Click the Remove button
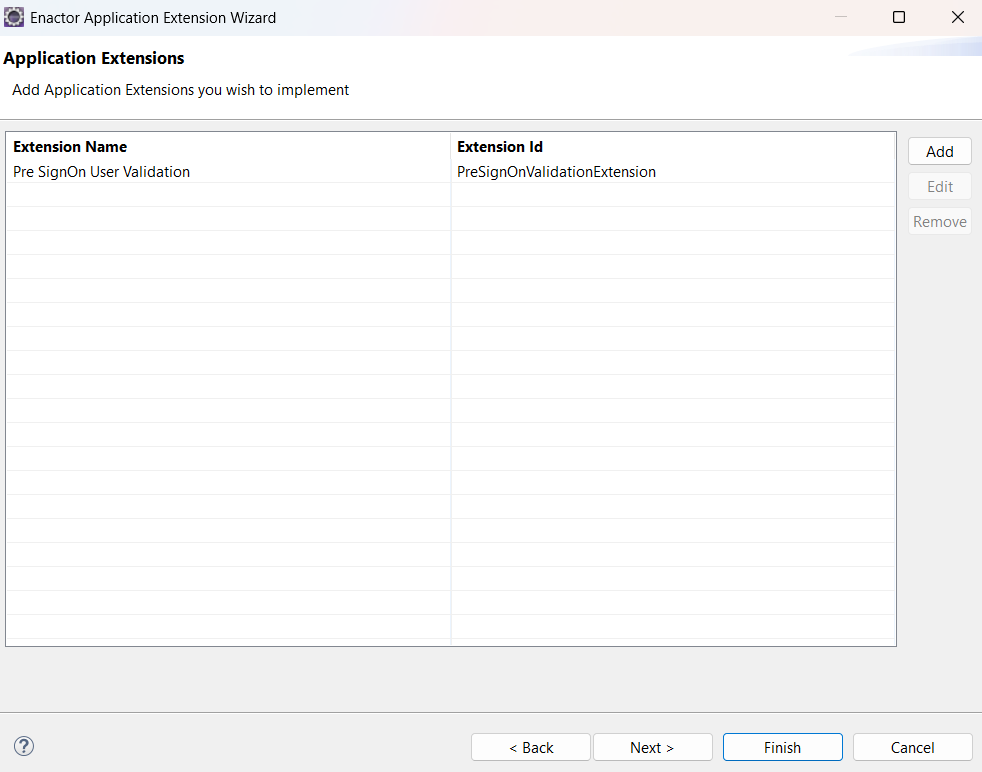982x772 pixels. [939, 222]
